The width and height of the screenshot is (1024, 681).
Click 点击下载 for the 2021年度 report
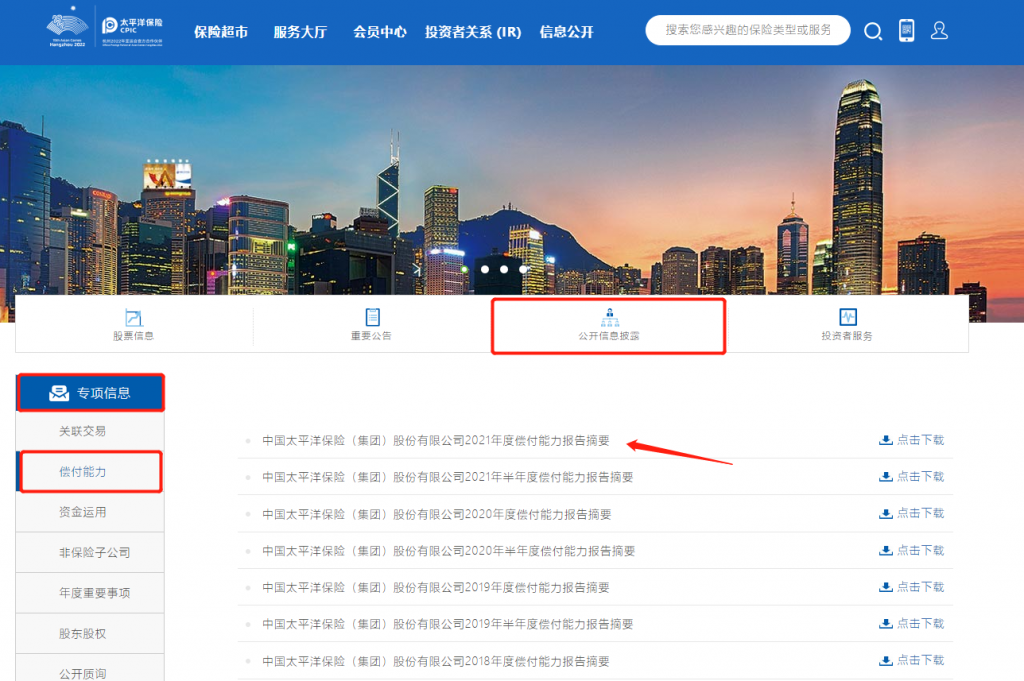coord(920,440)
